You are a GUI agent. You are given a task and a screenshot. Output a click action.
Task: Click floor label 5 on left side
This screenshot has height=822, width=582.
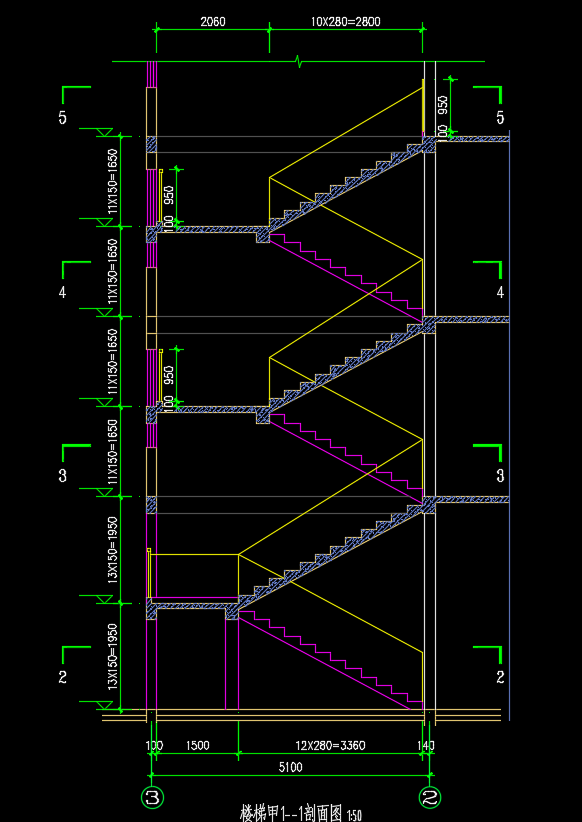pyautogui.click(x=63, y=118)
